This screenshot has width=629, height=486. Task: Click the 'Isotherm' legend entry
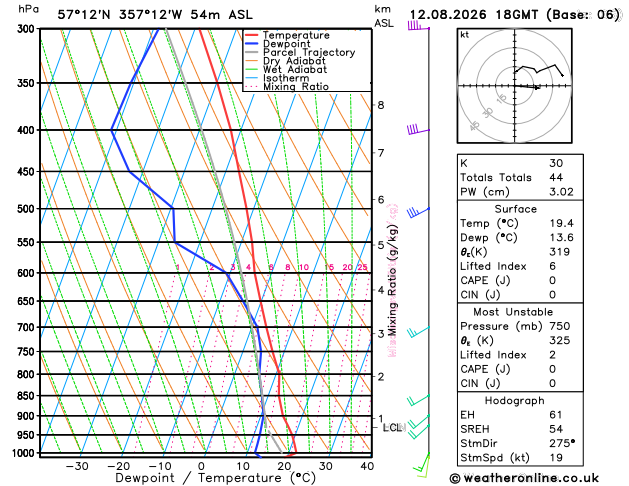[286, 78]
